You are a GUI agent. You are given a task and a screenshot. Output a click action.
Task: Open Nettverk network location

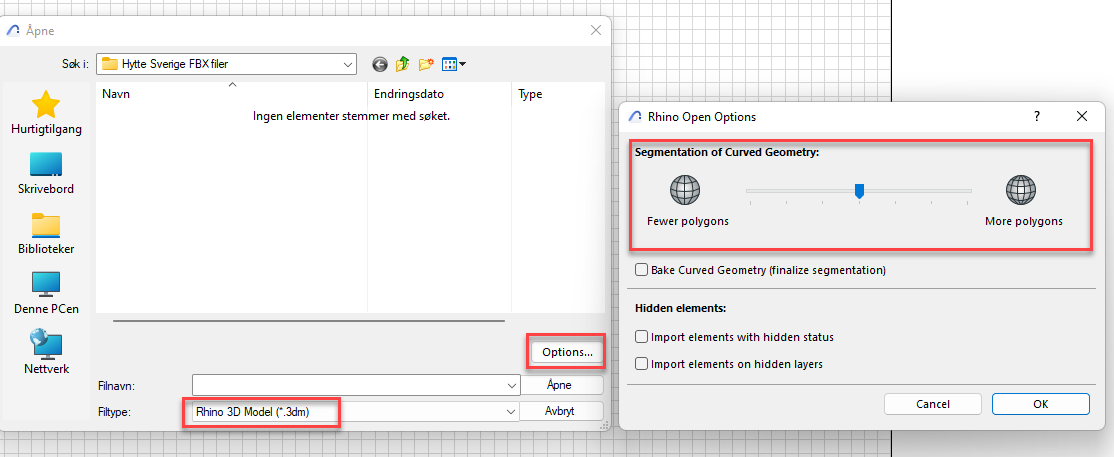pos(46,352)
